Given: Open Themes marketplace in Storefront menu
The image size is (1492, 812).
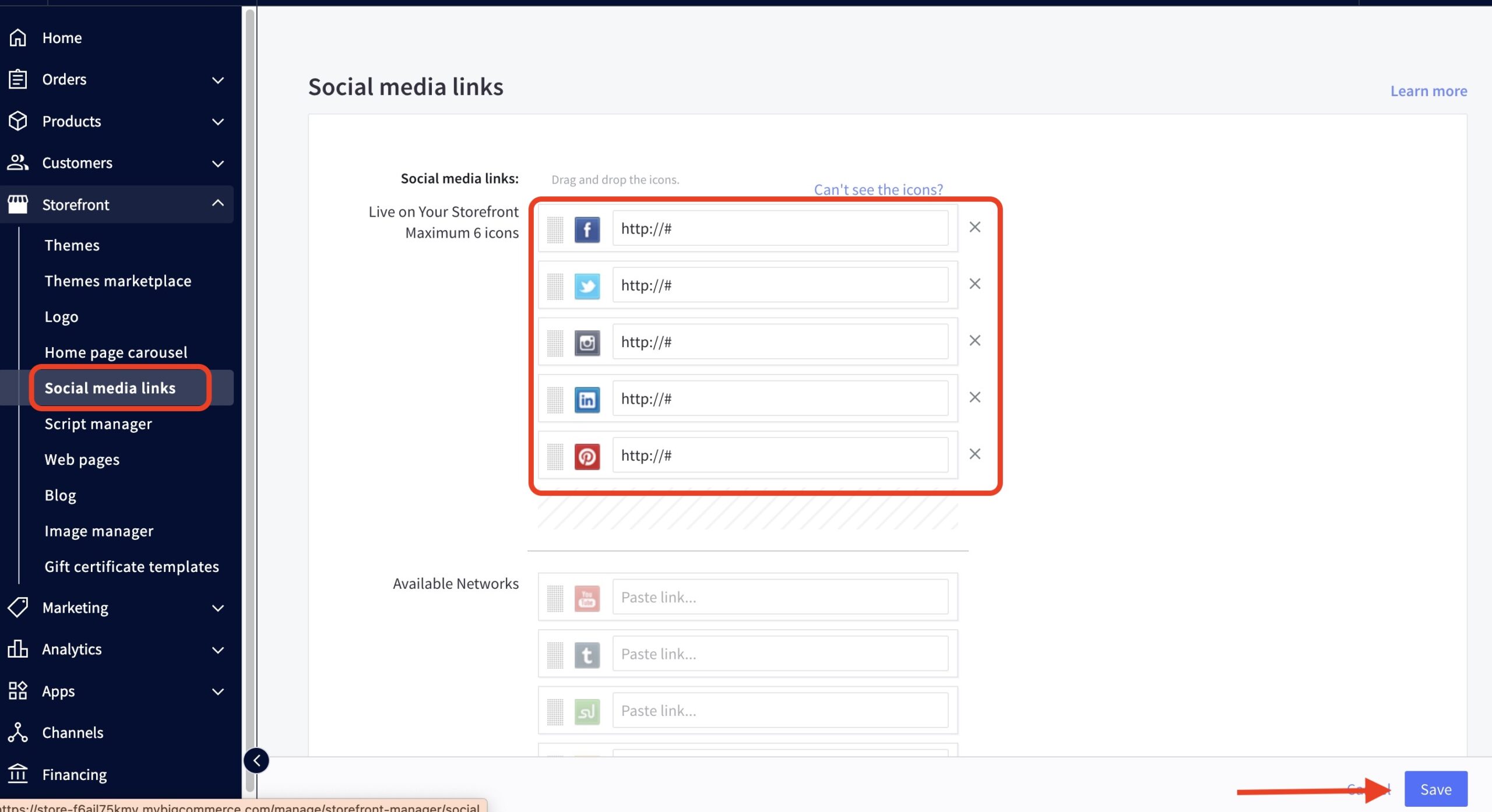Looking at the screenshot, I should [x=118, y=281].
